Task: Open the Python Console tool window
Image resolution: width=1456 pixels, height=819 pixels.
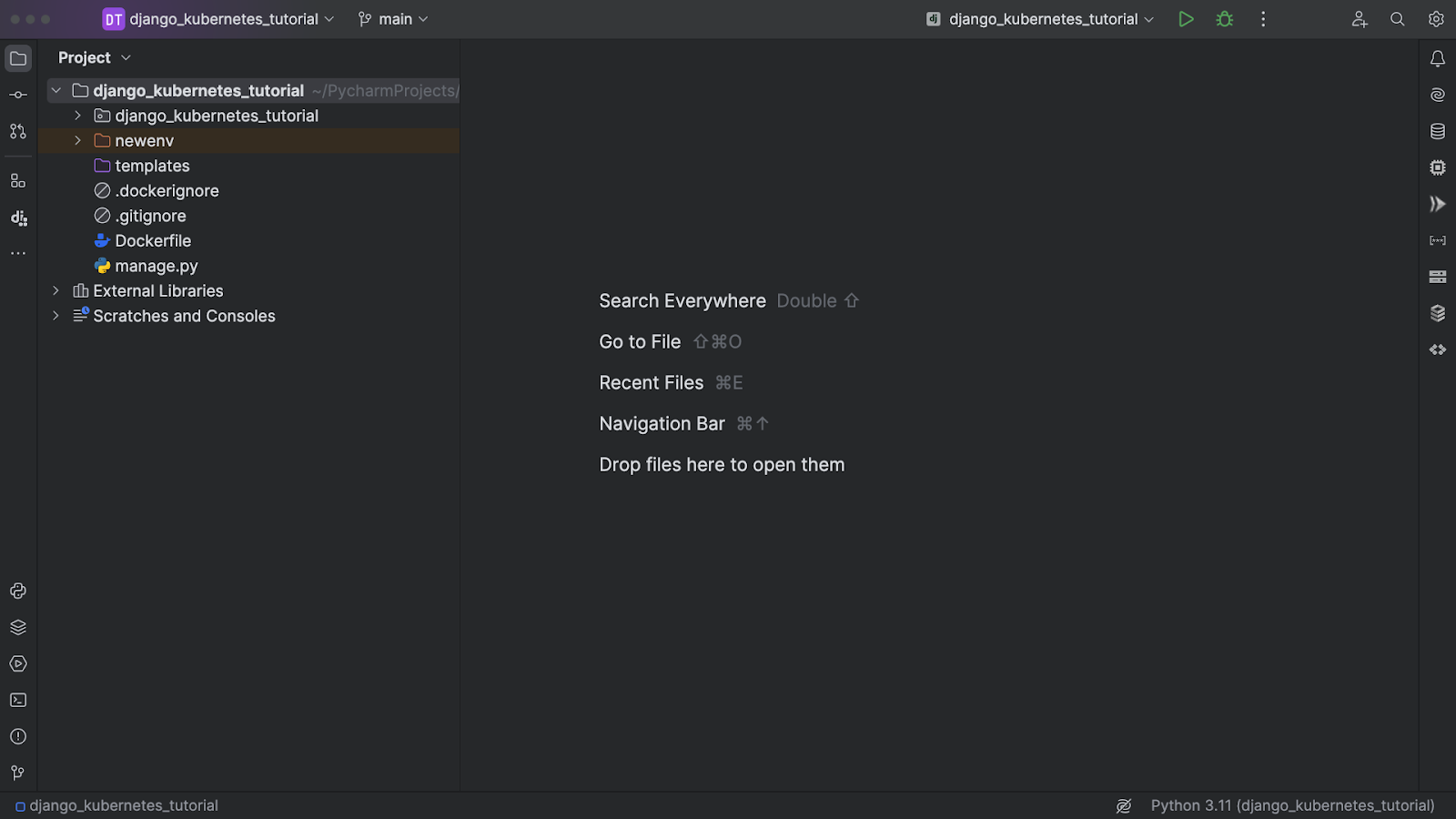Action: tap(18, 591)
